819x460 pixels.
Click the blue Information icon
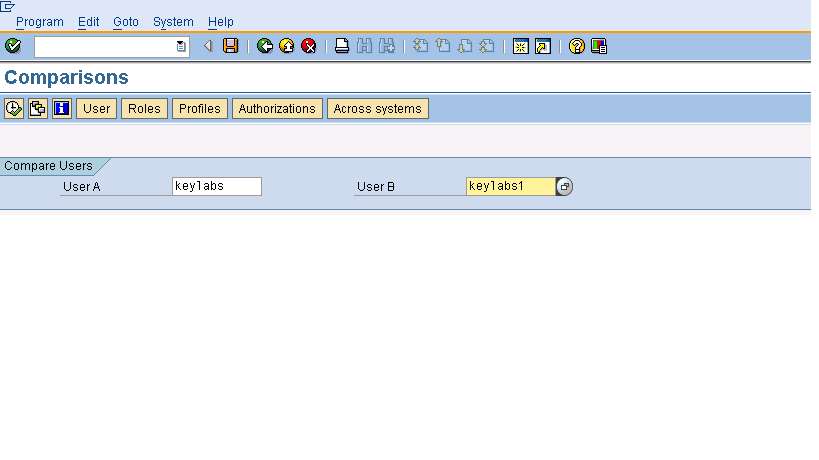click(62, 109)
